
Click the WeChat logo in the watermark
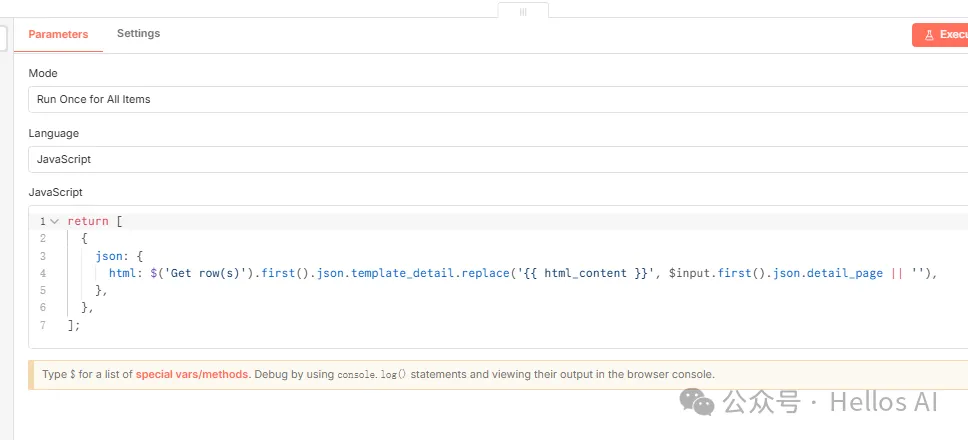coord(698,402)
